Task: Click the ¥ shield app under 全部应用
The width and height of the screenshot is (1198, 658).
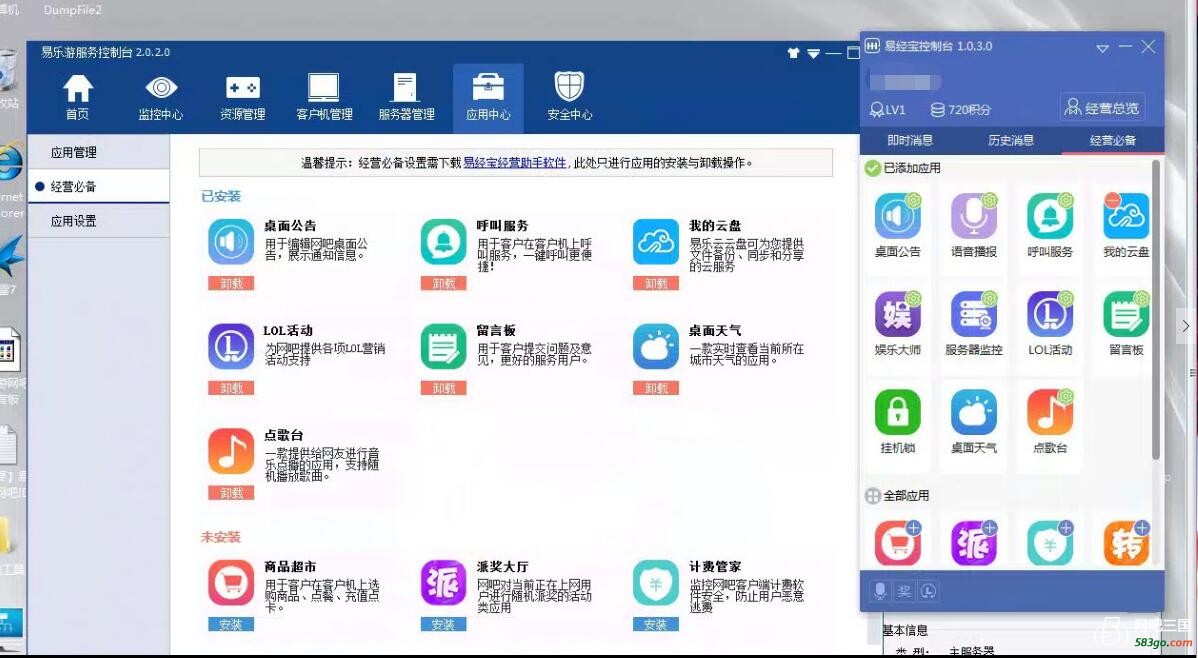Action: pyautogui.click(x=1050, y=544)
